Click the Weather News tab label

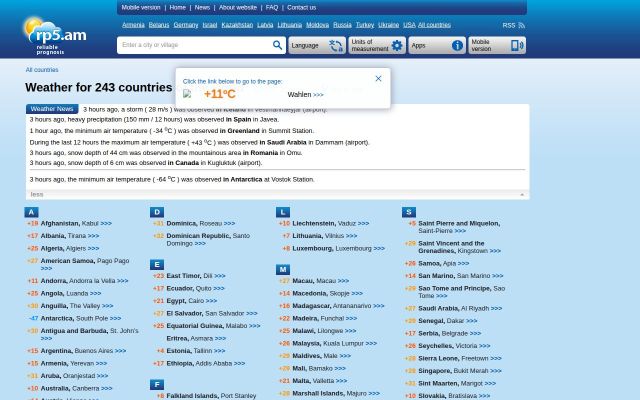coord(52,109)
